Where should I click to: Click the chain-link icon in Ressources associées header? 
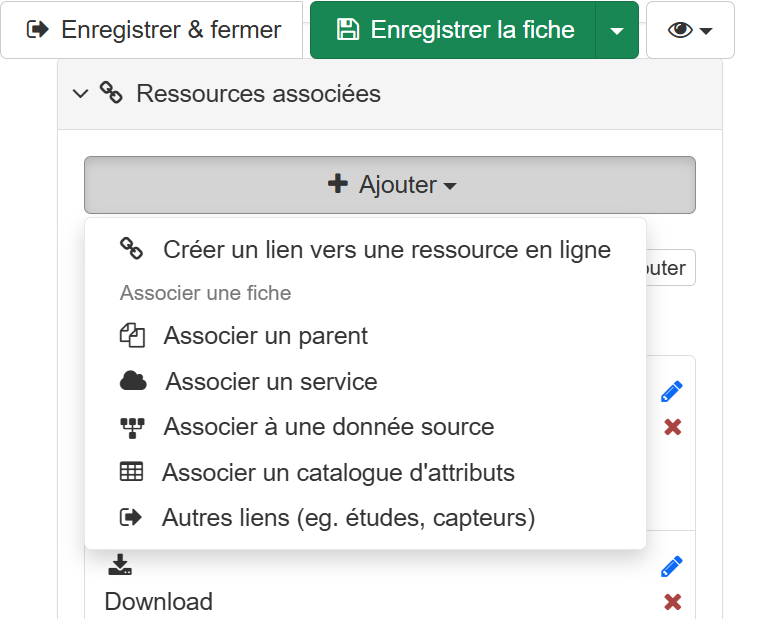coord(111,94)
